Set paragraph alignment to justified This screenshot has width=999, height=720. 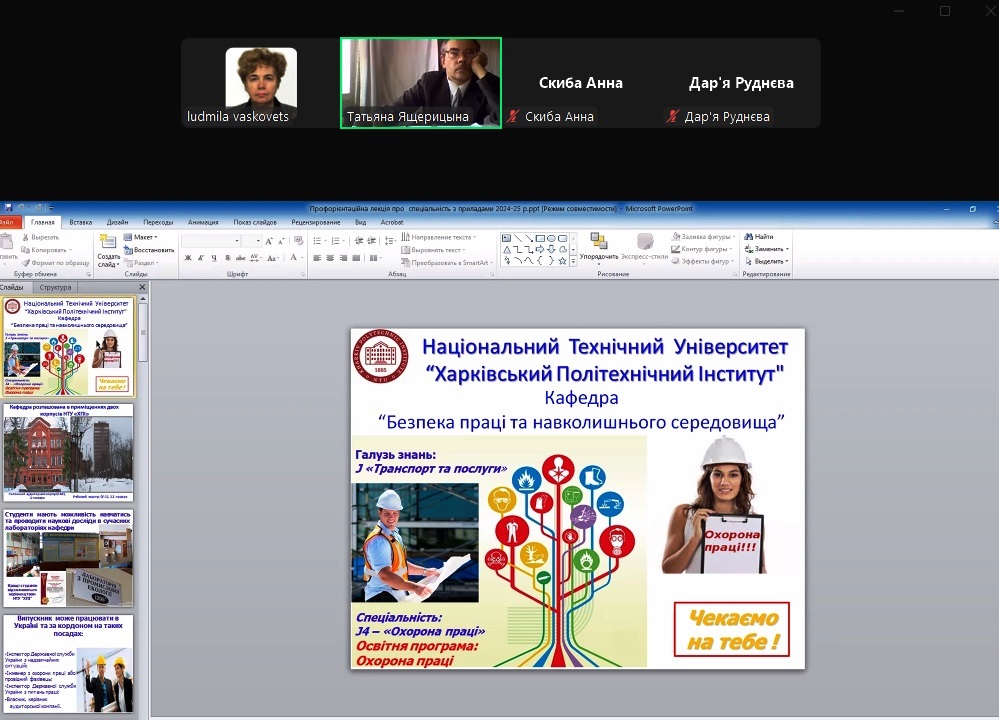coord(356,258)
